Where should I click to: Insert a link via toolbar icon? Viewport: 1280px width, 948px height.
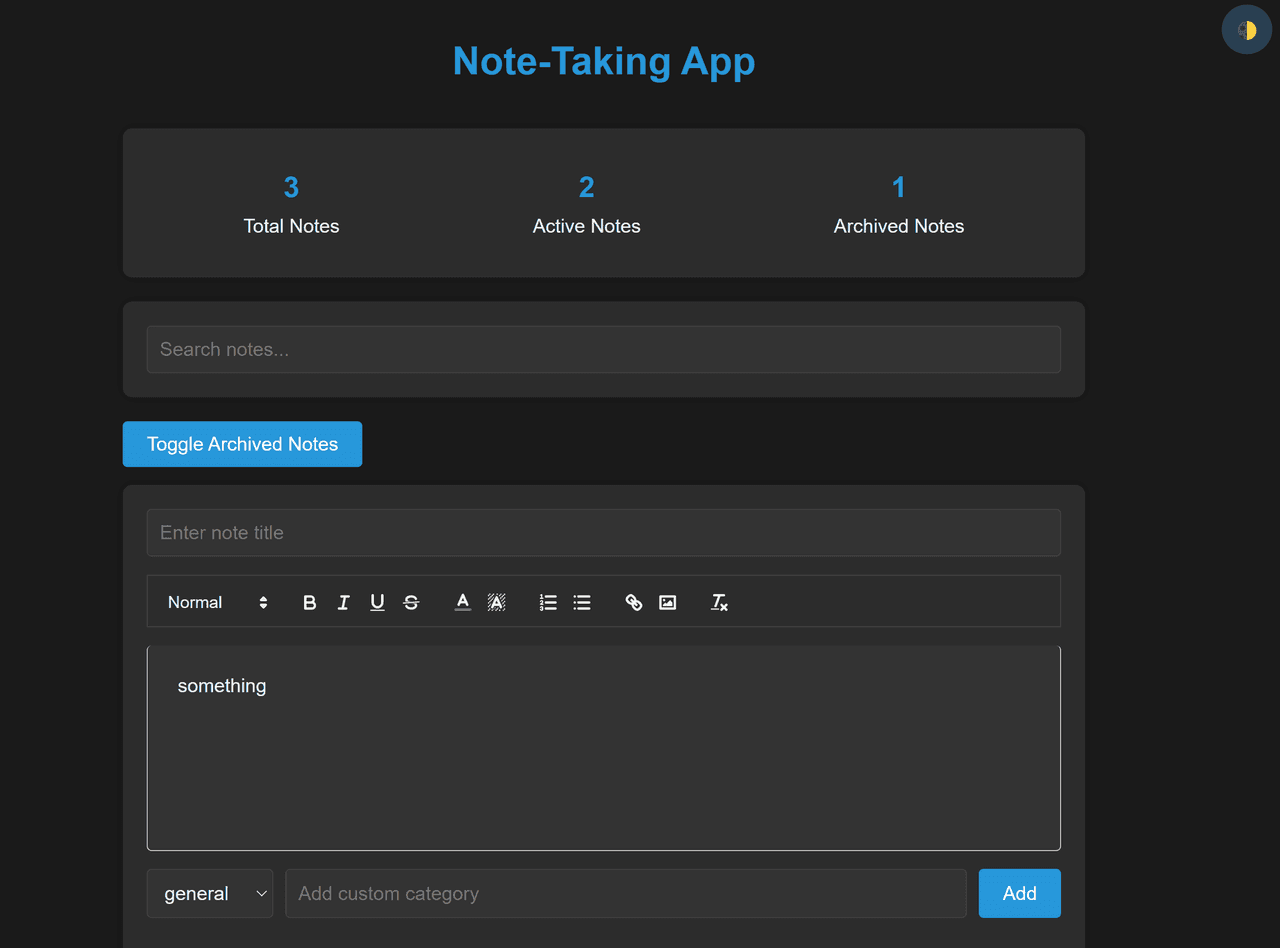point(634,602)
